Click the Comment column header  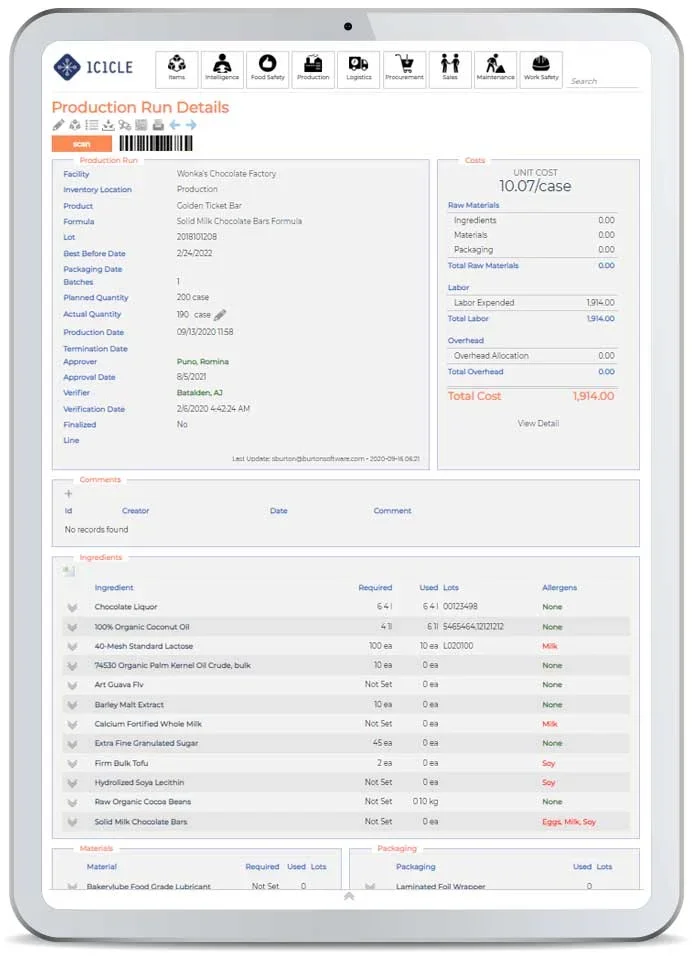click(x=392, y=511)
